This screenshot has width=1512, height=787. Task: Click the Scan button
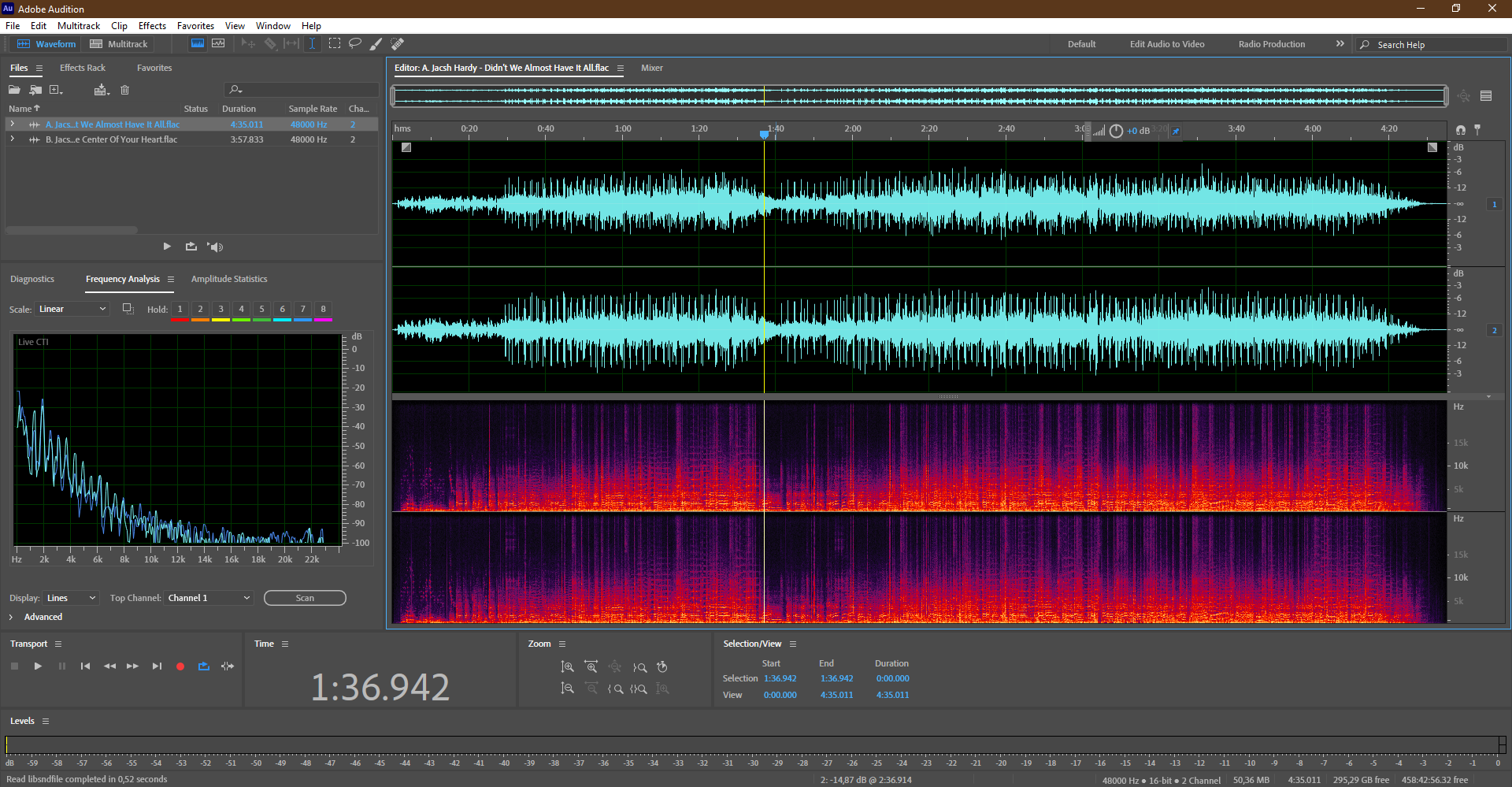click(305, 598)
